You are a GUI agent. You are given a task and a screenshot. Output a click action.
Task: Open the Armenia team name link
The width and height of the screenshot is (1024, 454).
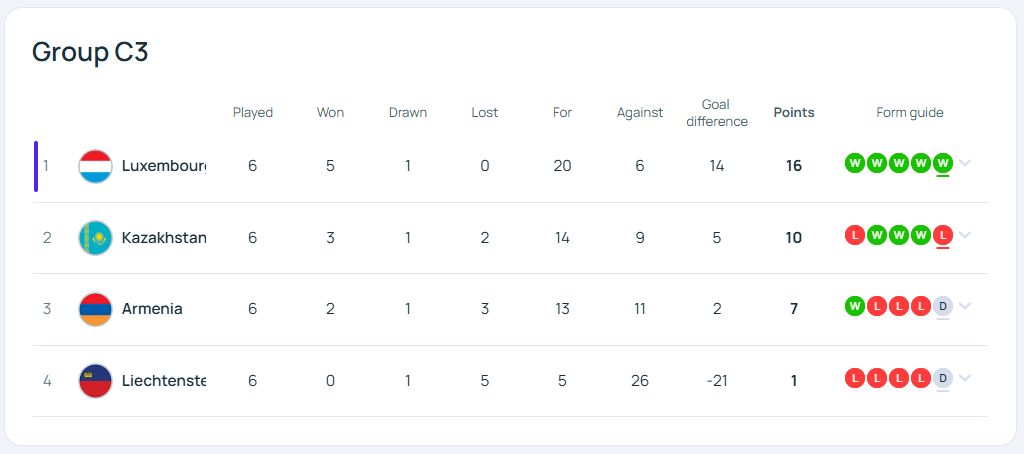[152, 309]
